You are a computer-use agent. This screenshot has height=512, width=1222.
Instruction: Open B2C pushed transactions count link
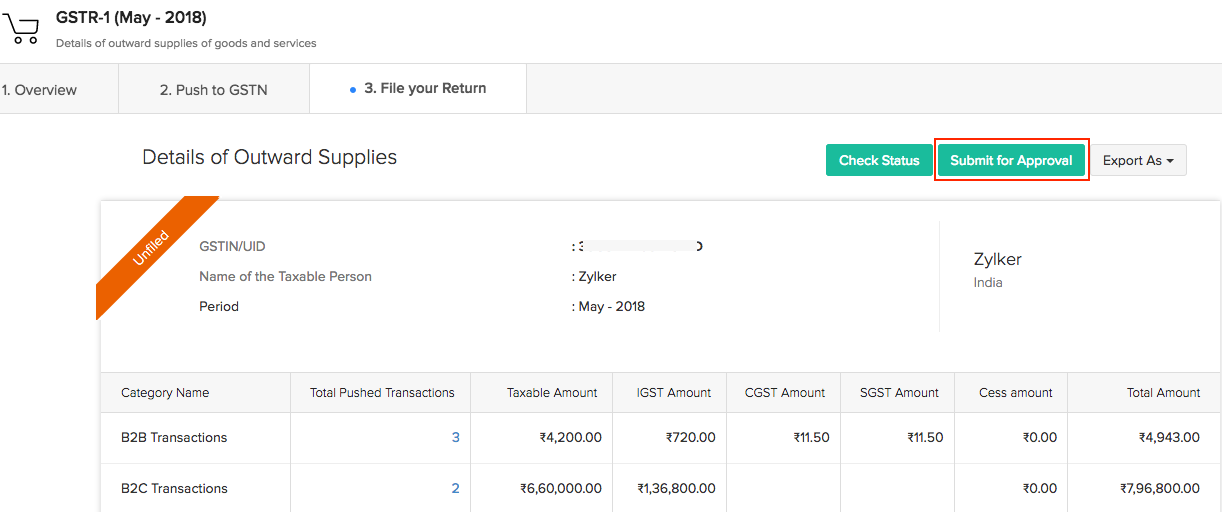click(455, 489)
